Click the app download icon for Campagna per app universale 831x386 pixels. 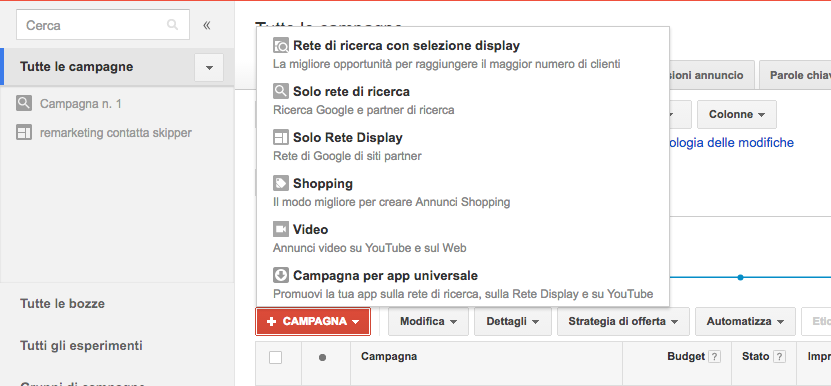tap(281, 275)
